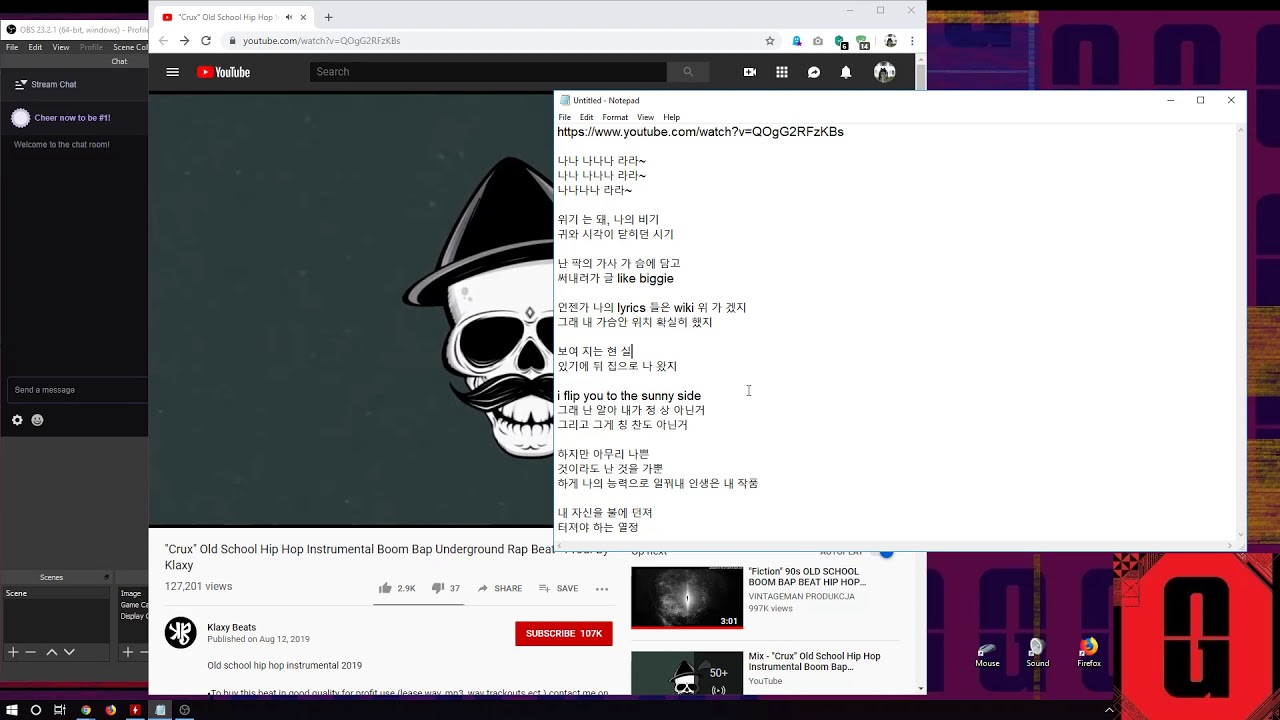This screenshot has width=1280, height=720.
Task: Click the YouTube search field
Action: 488,72
